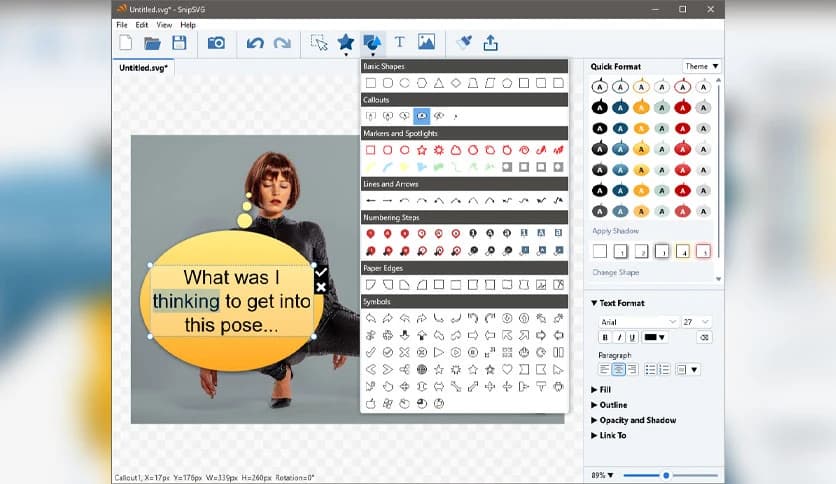Activate the selection pointer tool
The height and width of the screenshot is (484, 836).
(x=319, y=43)
